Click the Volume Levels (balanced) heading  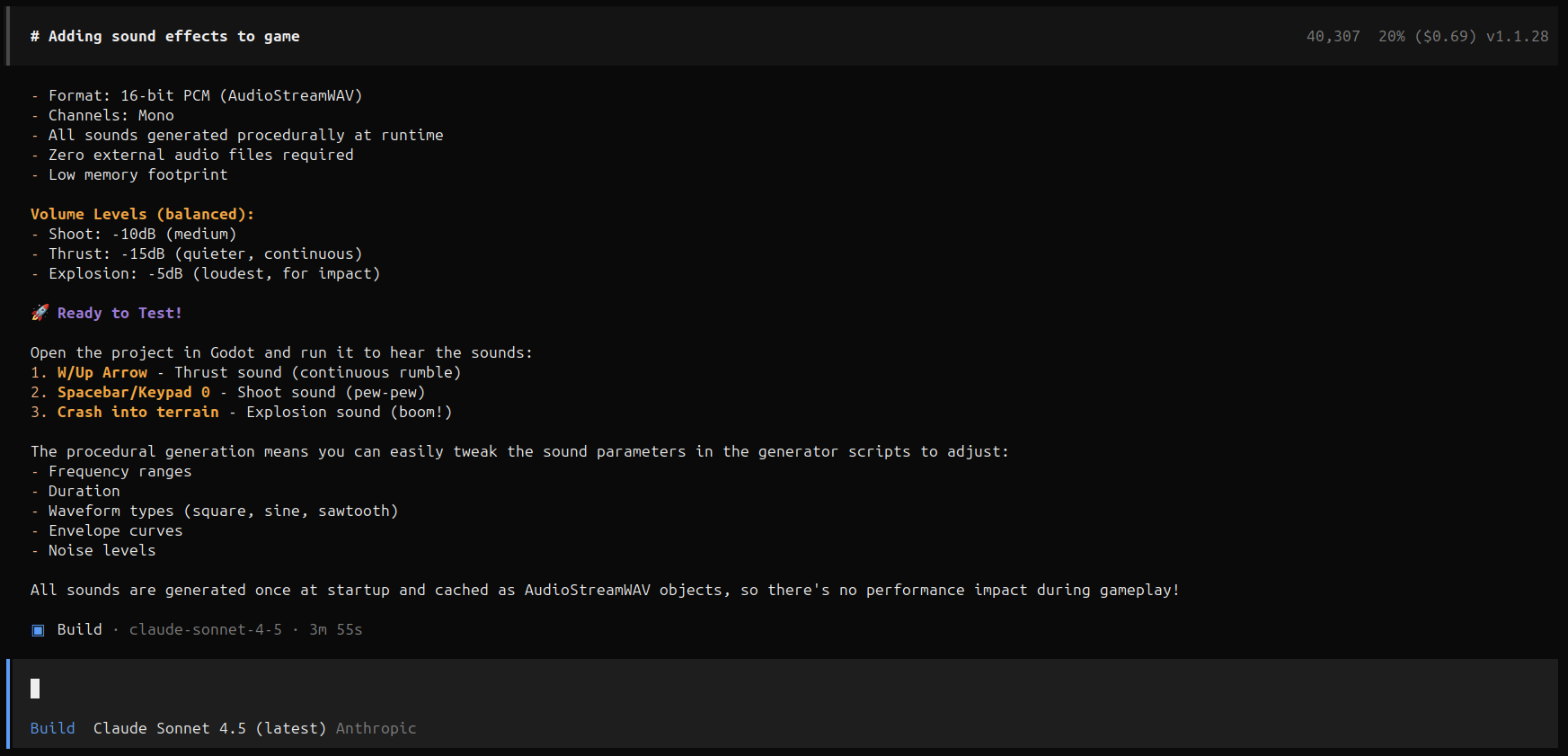pyautogui.click(x=142, y=214)
